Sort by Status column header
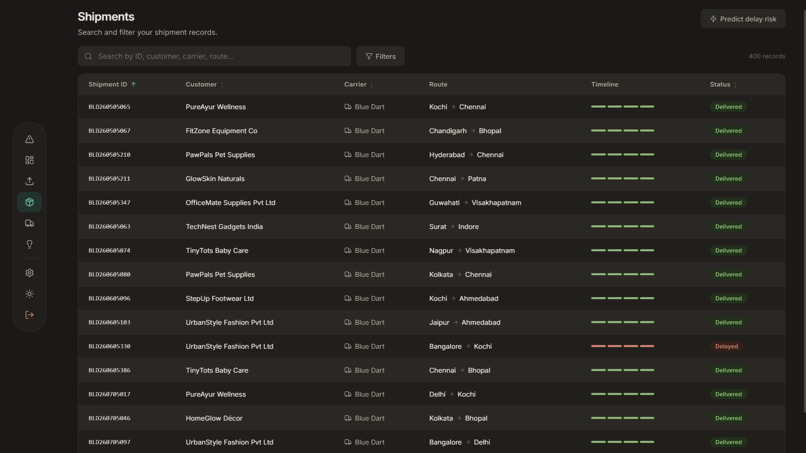The image size is (806, 453). click(x=723, y=84)
